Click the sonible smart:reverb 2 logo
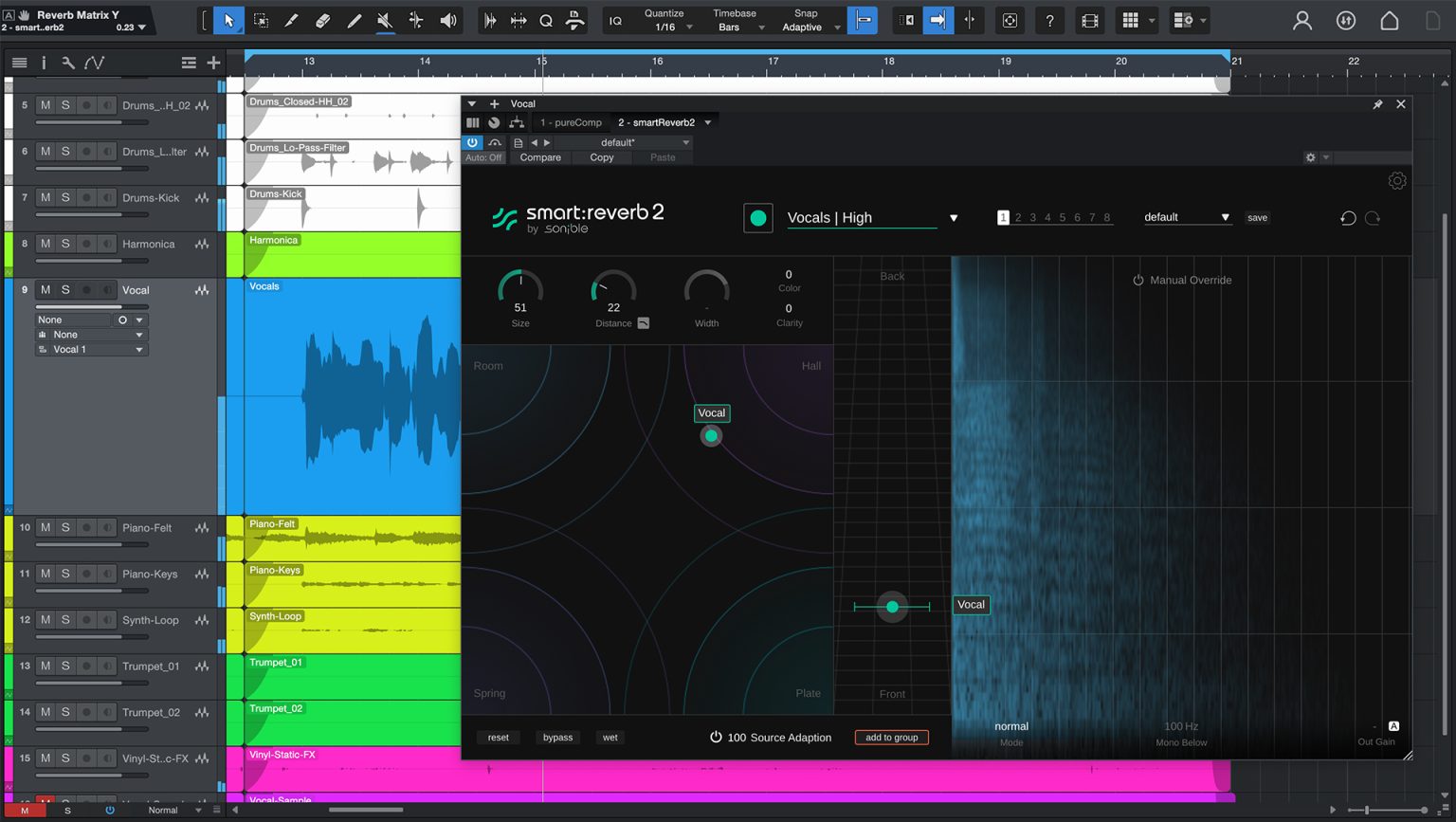Image resolution: width=1456 pixels, height=822 pixels. click(x=576, y=214)
